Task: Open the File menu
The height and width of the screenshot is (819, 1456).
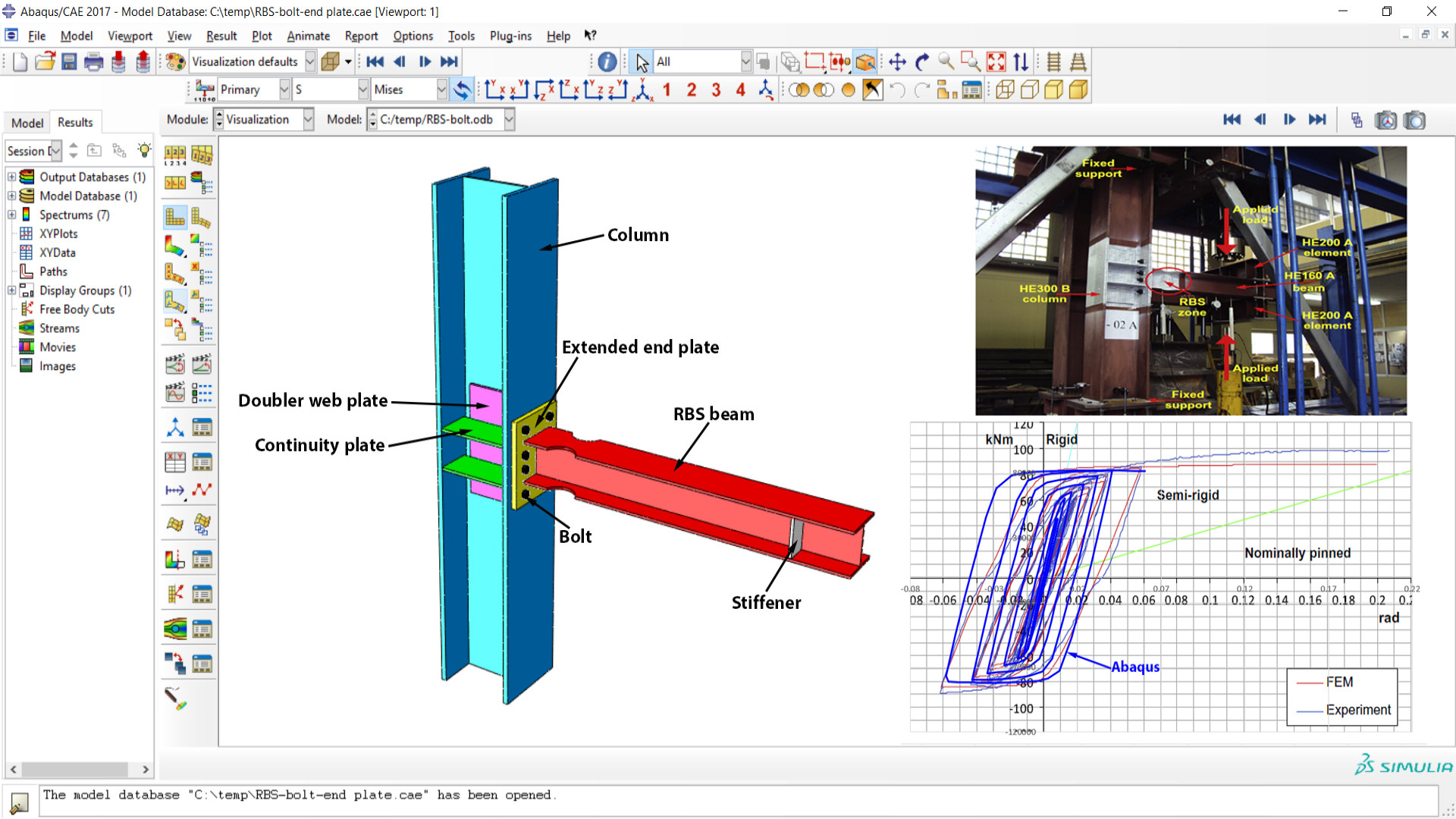Action: (36, 36)
